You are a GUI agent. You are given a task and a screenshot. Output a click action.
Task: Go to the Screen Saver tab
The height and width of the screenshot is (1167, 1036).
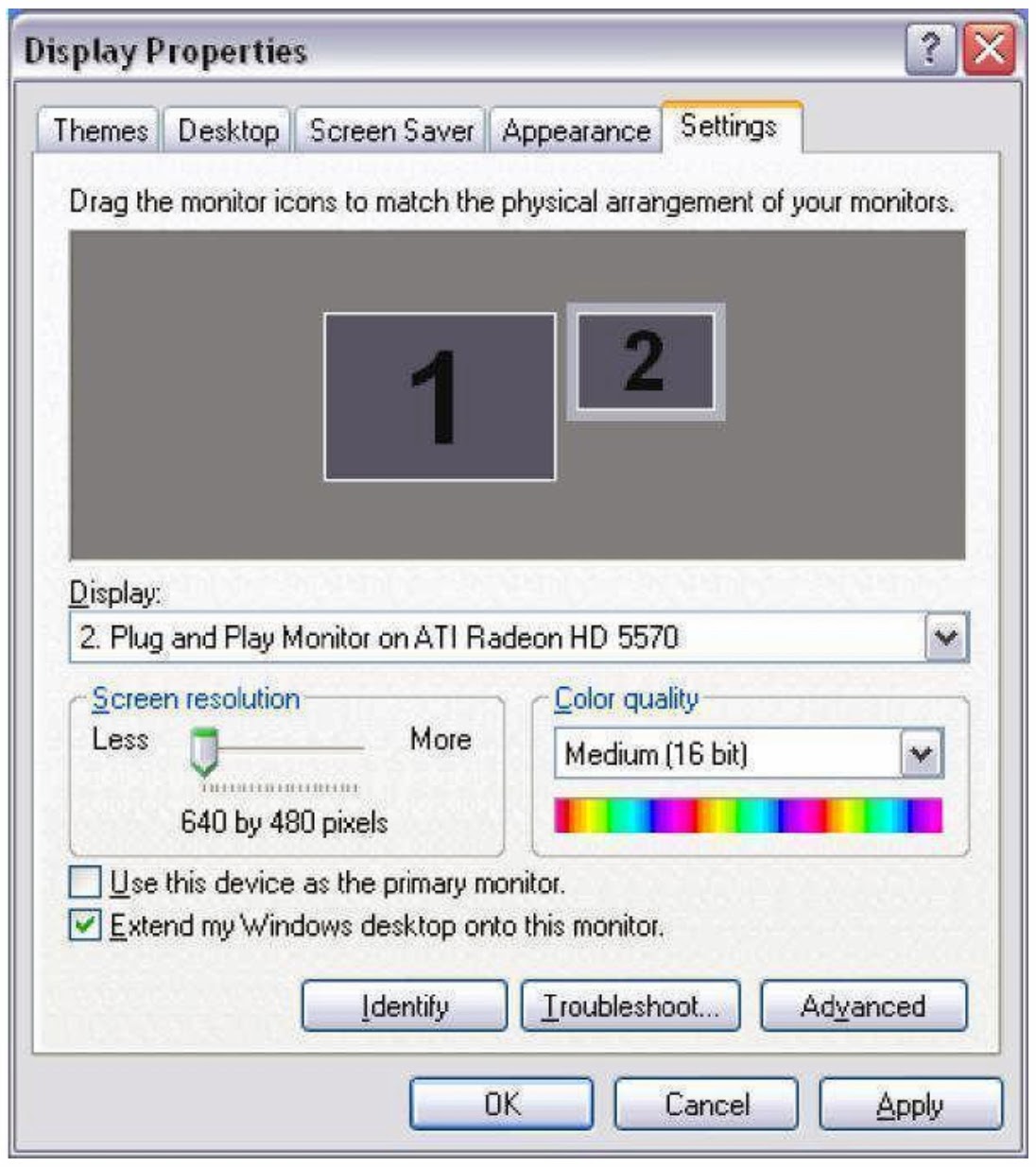click(x=391, y=130)
